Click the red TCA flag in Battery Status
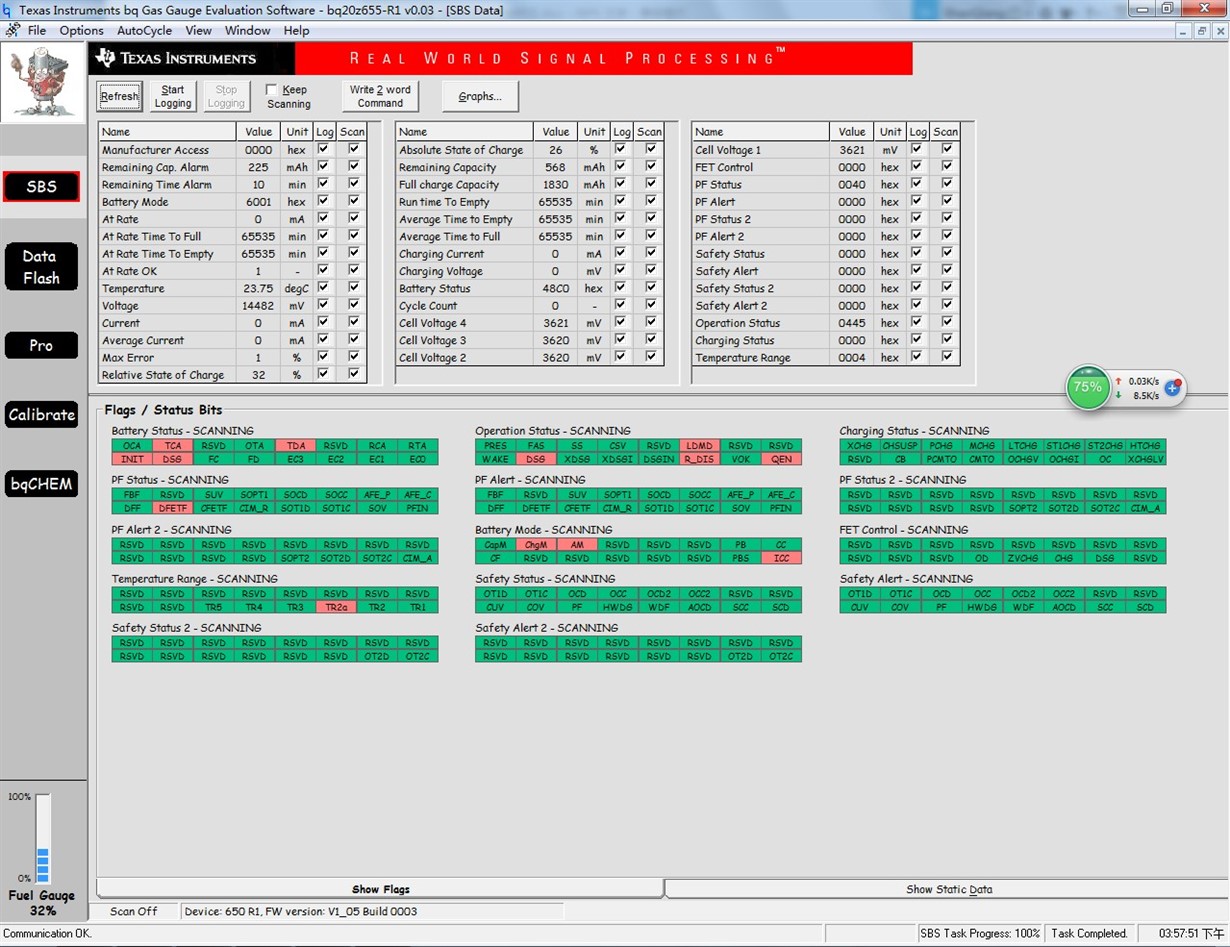Image resolution: width=1230 pixels, height=947 pixels. point(173,446)
